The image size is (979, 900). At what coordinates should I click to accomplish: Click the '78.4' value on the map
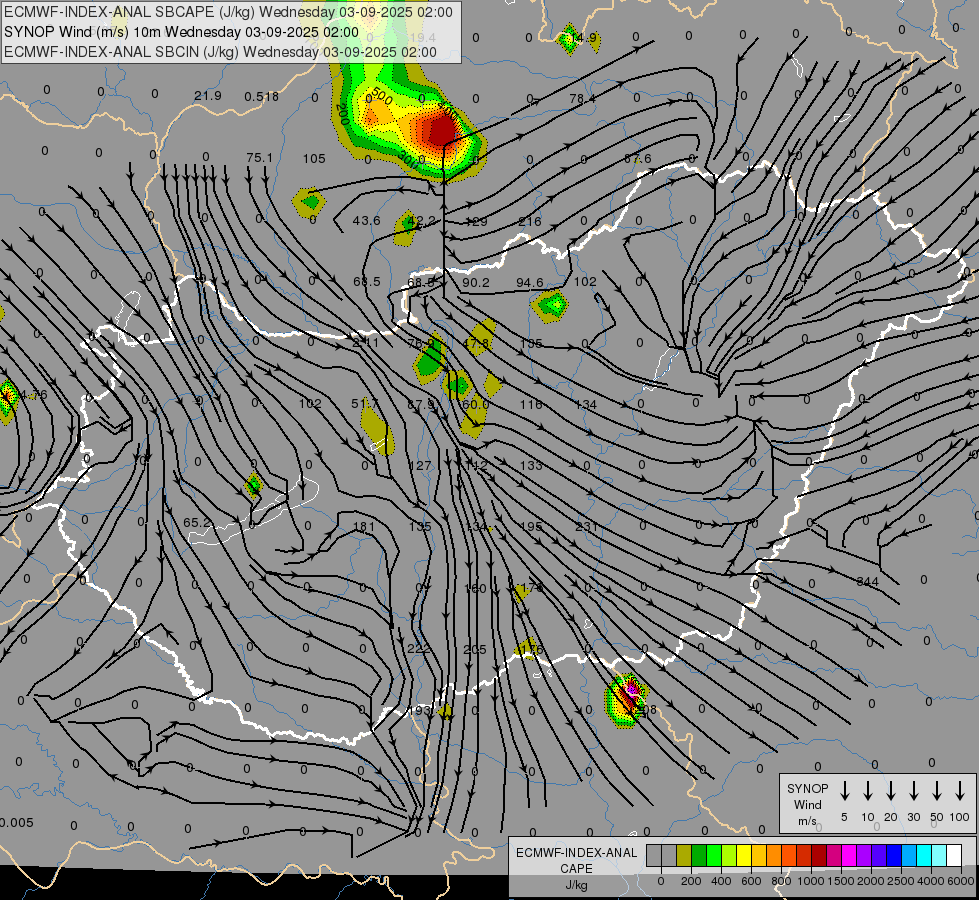click(x=583, y=98)
